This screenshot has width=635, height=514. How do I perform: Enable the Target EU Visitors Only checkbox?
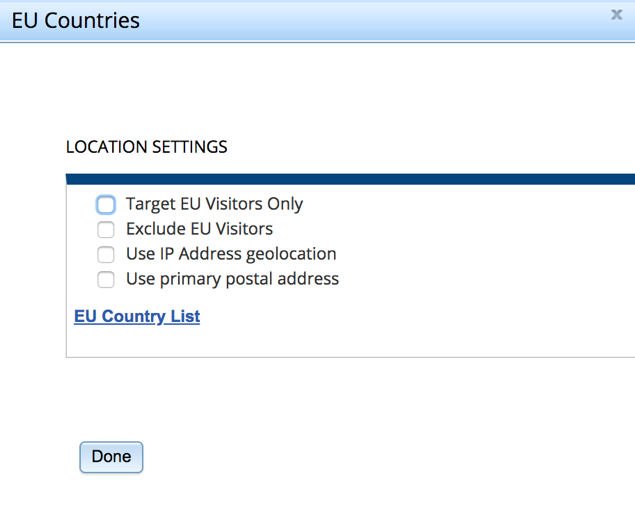tap(106, 205)
